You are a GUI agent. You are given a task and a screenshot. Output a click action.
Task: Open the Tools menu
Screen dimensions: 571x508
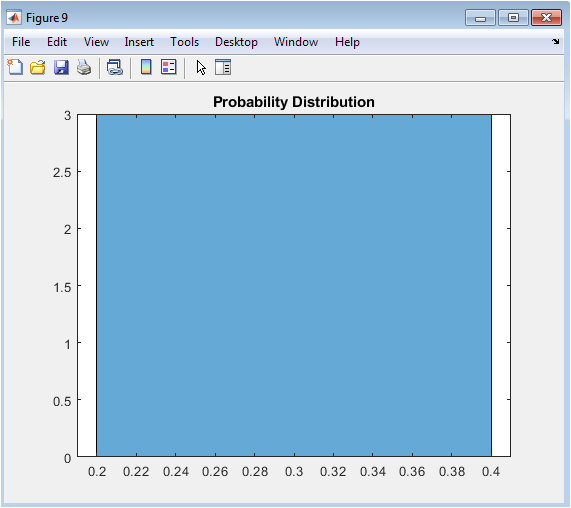pyautogui.click(x=185, y=42)
